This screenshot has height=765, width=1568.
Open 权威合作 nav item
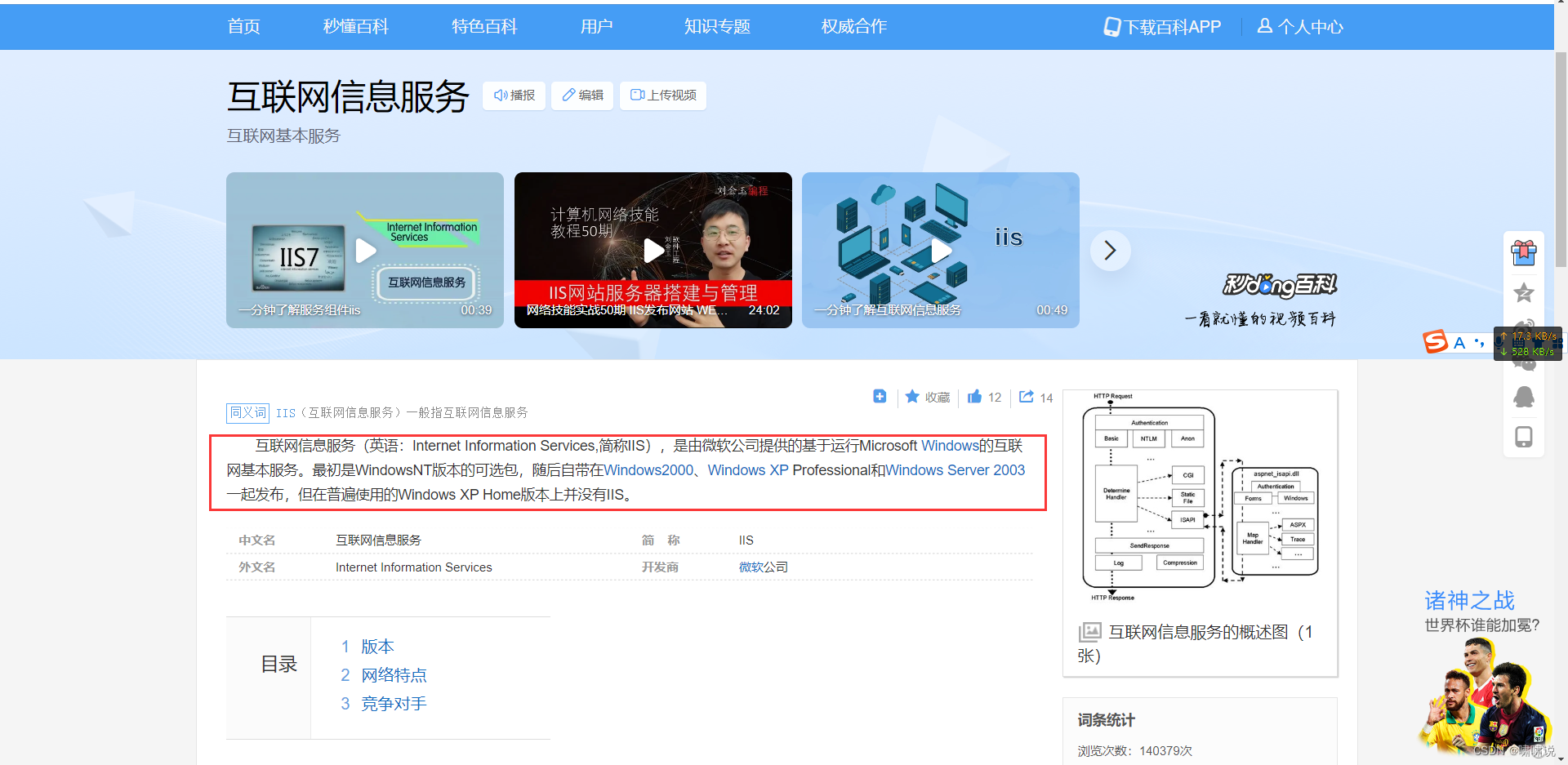[853, 26]
